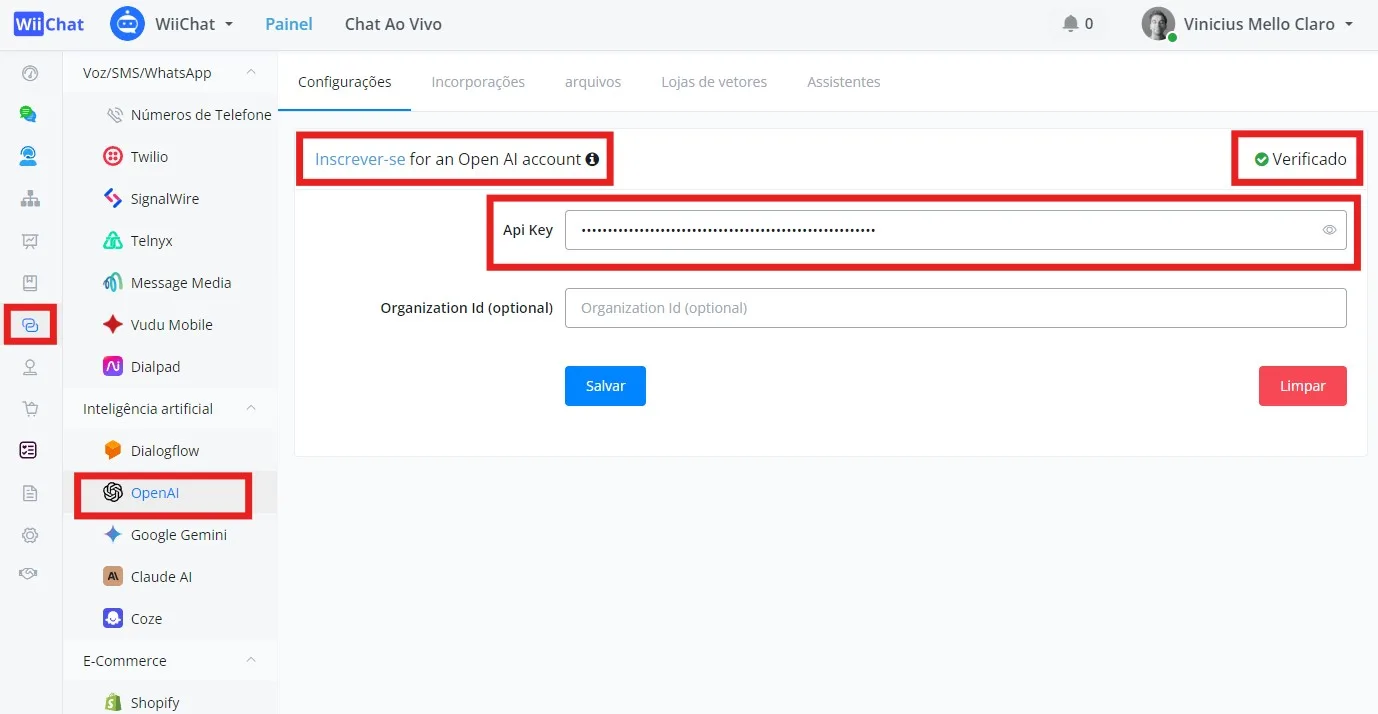The height and width of the screenshot is (714, 1378).
Task: Open Vinicius Mello Claro user menu
Action: click(x=1247, y=24)
